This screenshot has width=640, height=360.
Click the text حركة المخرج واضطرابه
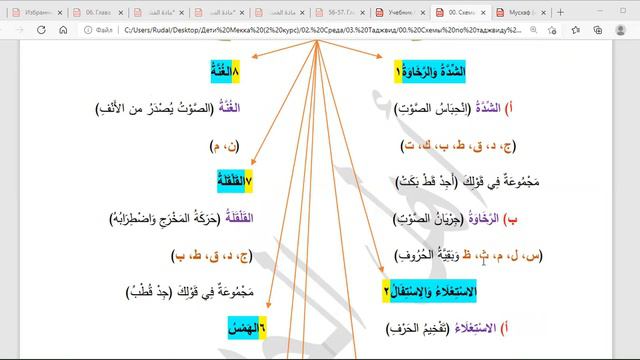click(165, 218)
